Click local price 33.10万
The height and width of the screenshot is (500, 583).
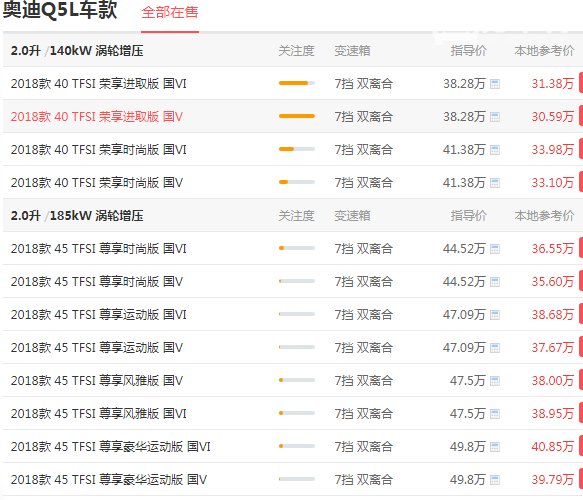(x=553, y=183)
